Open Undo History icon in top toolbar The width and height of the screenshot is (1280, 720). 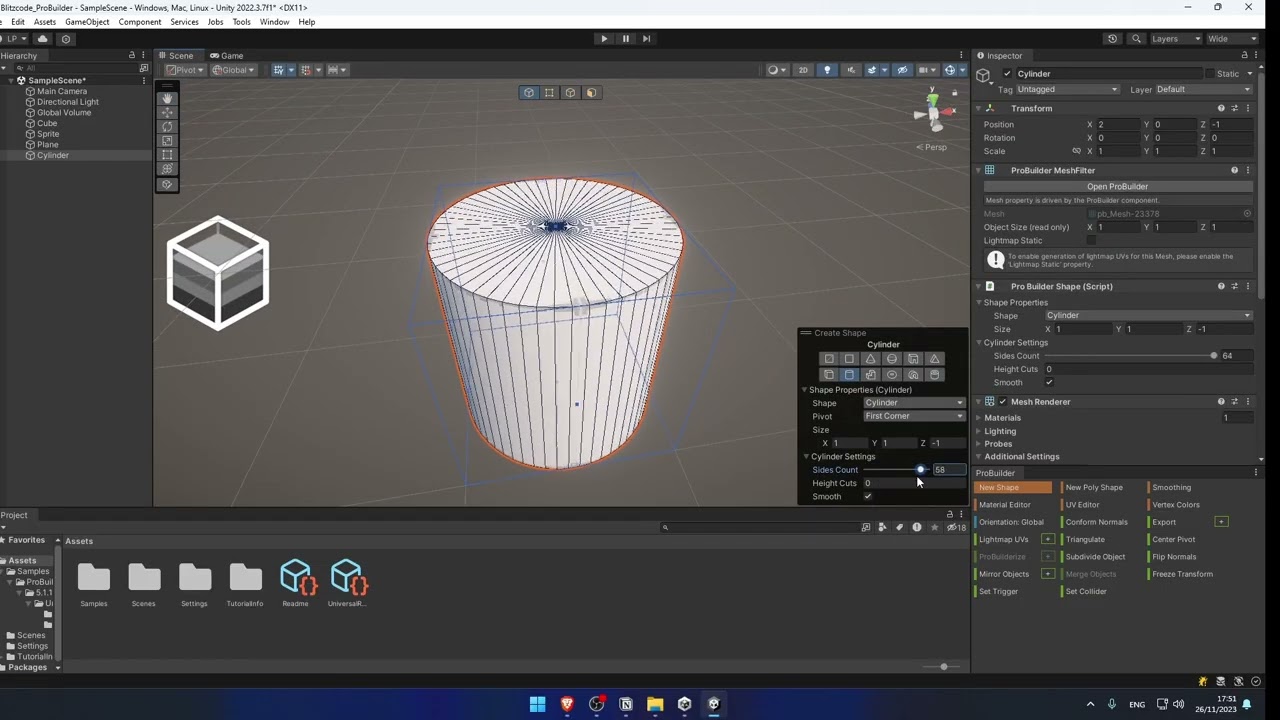[x=1112, y=39]
